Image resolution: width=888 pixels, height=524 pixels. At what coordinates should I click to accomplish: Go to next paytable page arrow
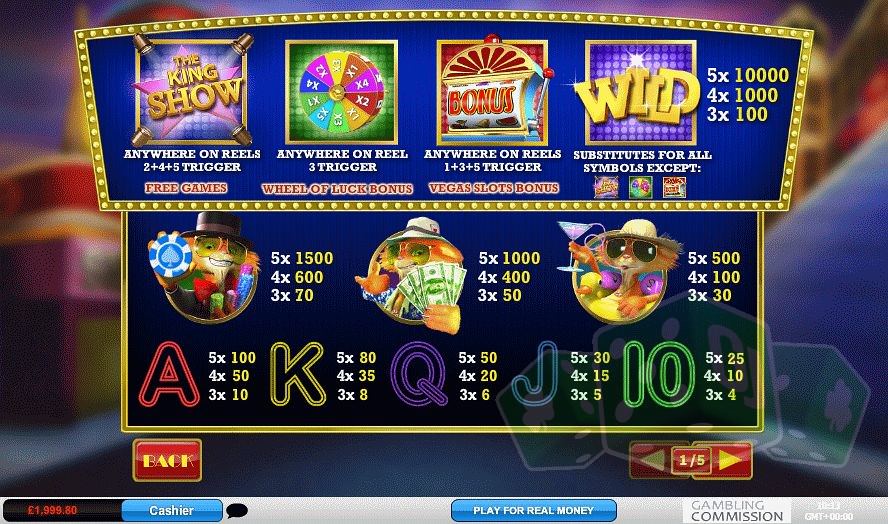731,460
